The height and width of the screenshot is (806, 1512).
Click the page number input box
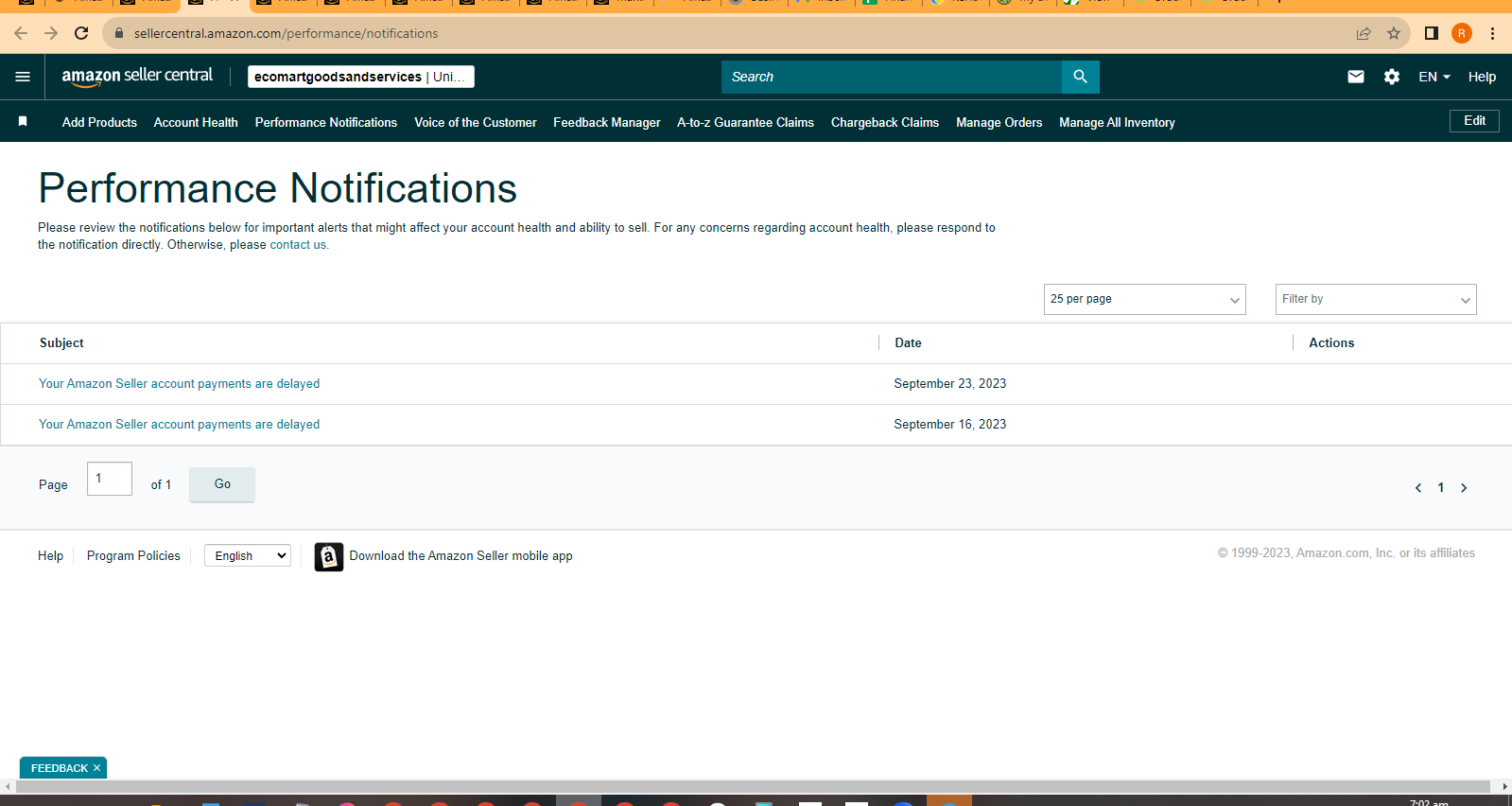pyautogui.click(x=110, y=479)
